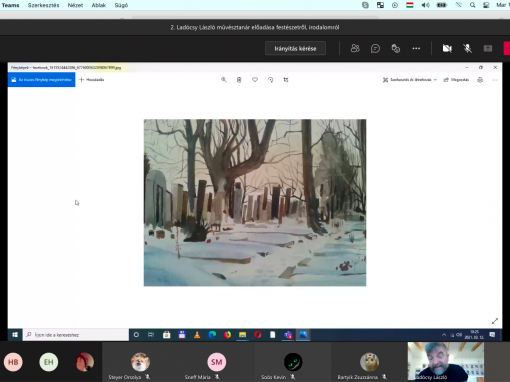Click the share button in Photos
This screenshot has width=510, height=382.
456,80
